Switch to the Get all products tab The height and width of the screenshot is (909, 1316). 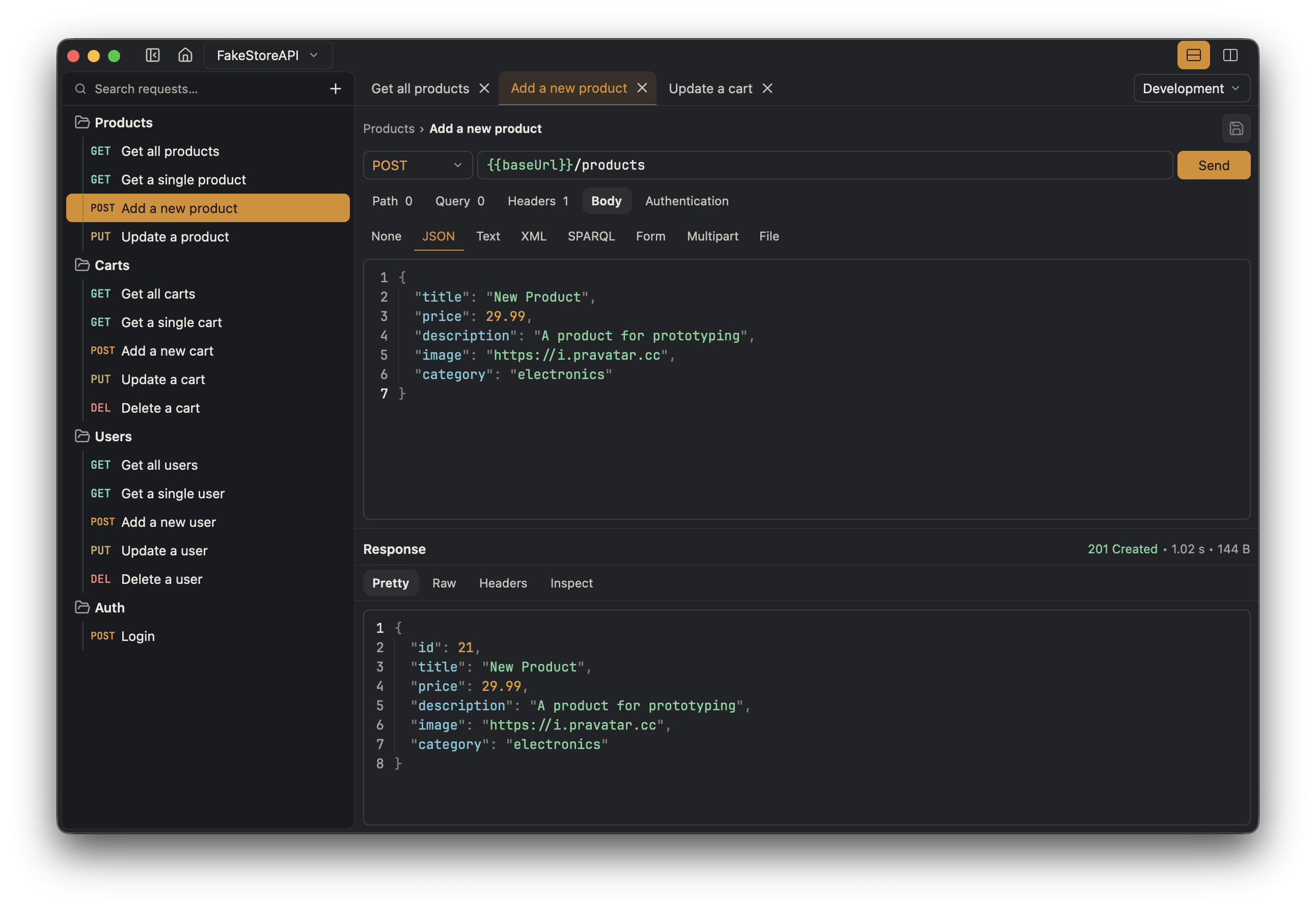pyautogui.click(x=420, y=88)
